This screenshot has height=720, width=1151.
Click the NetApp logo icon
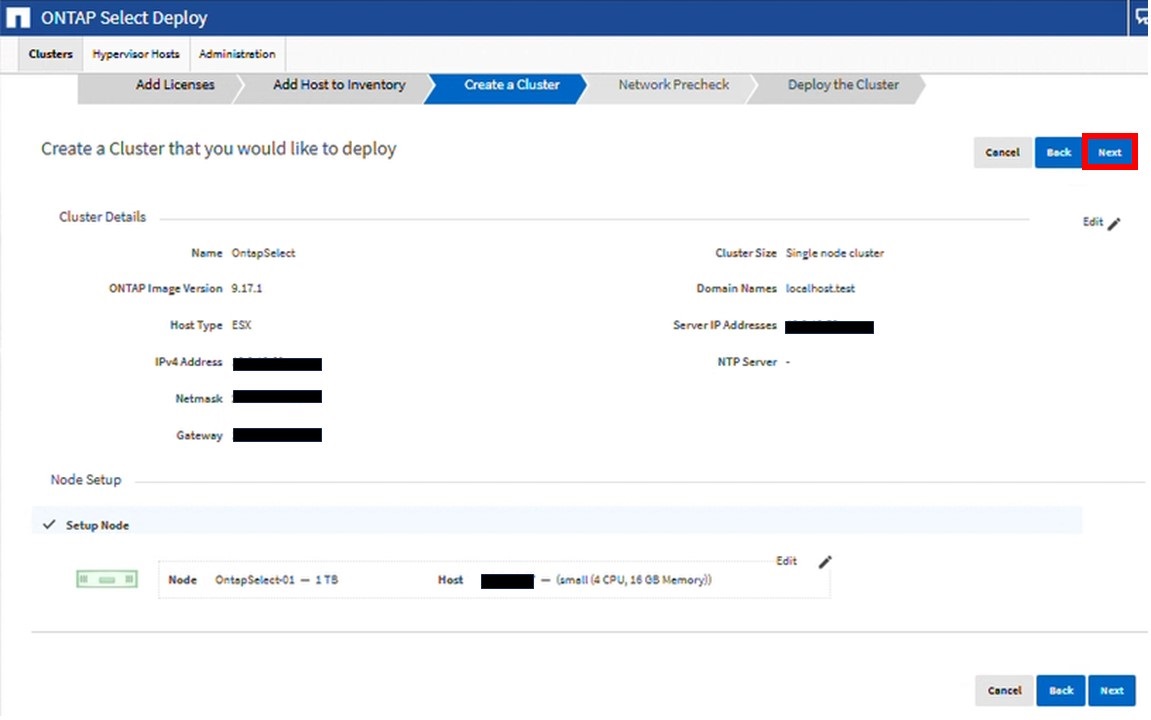point(18,18)
